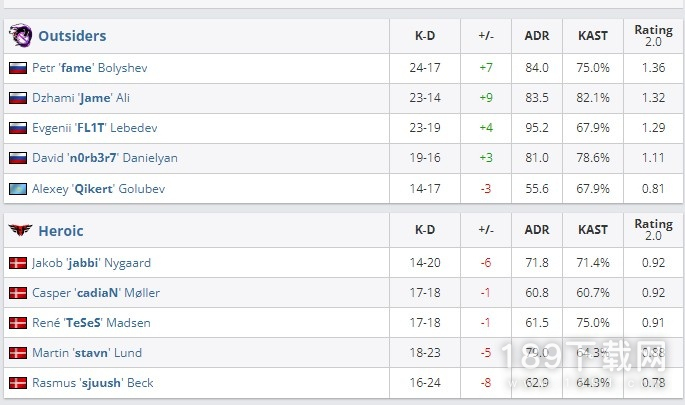Screen dimensions: 685x405
Task: Open Petr 'fame' Bolyshev's player profile
Action: coord(90,68)
